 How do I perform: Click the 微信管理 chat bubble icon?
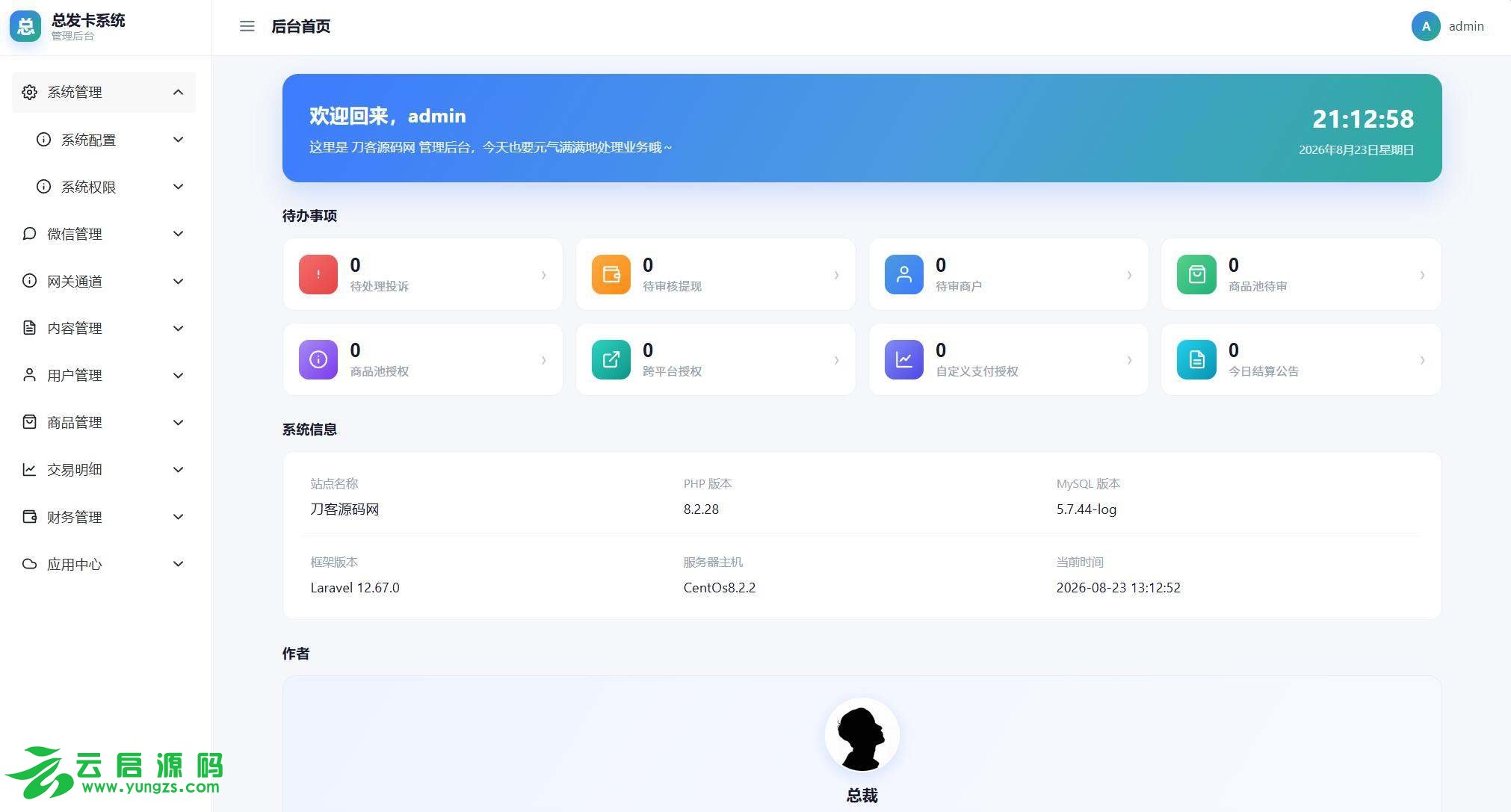pyautogui.click(x=29, y=234)
